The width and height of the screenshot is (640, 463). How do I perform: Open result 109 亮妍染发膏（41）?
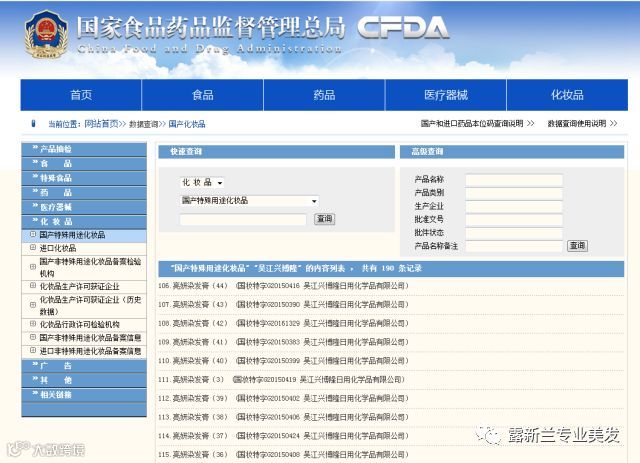(284, 342)
